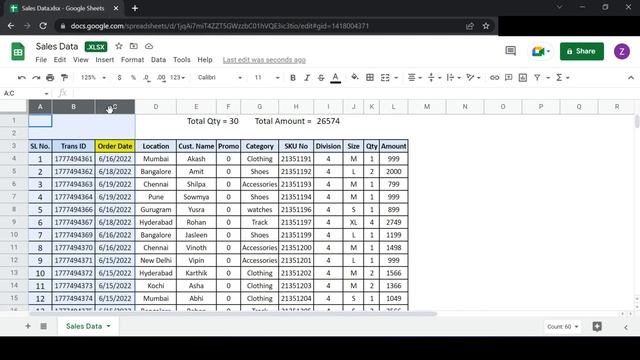Open the Borders tool
Screen dimensions: 640x360
[370, 78]
